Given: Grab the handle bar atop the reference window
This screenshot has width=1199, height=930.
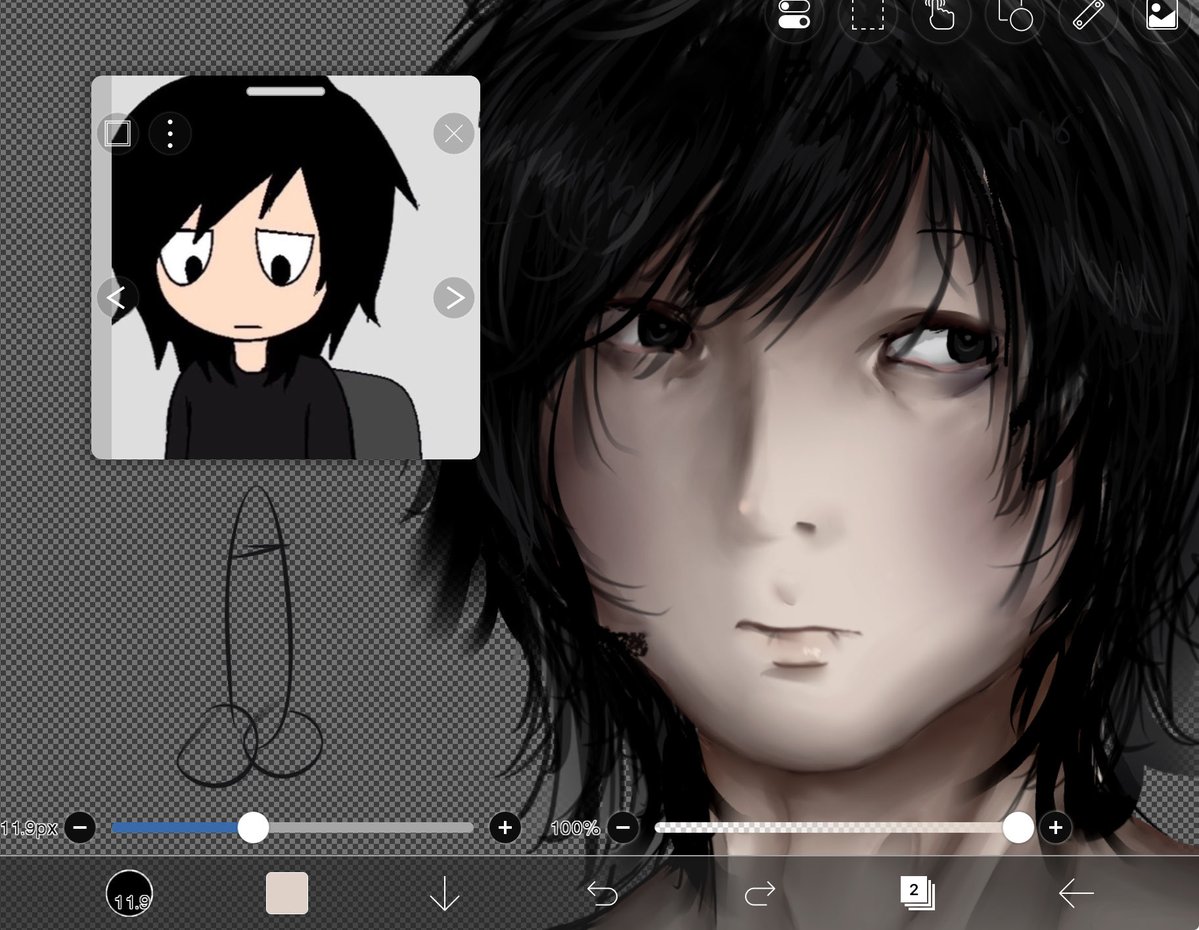Looking at the screenshot, I should [x=286, y=91].
